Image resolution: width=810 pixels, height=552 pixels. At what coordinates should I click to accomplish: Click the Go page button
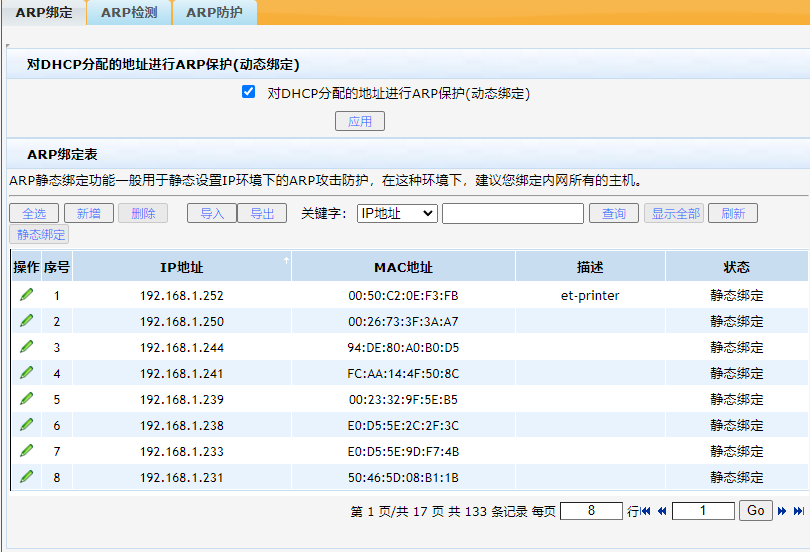756,511
